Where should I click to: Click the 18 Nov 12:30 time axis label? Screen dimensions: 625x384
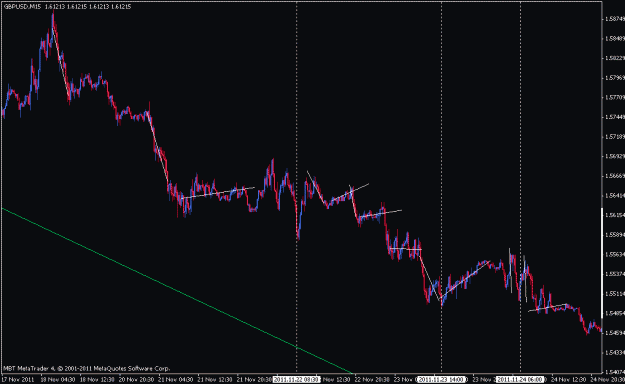click(x=97, y=379)
